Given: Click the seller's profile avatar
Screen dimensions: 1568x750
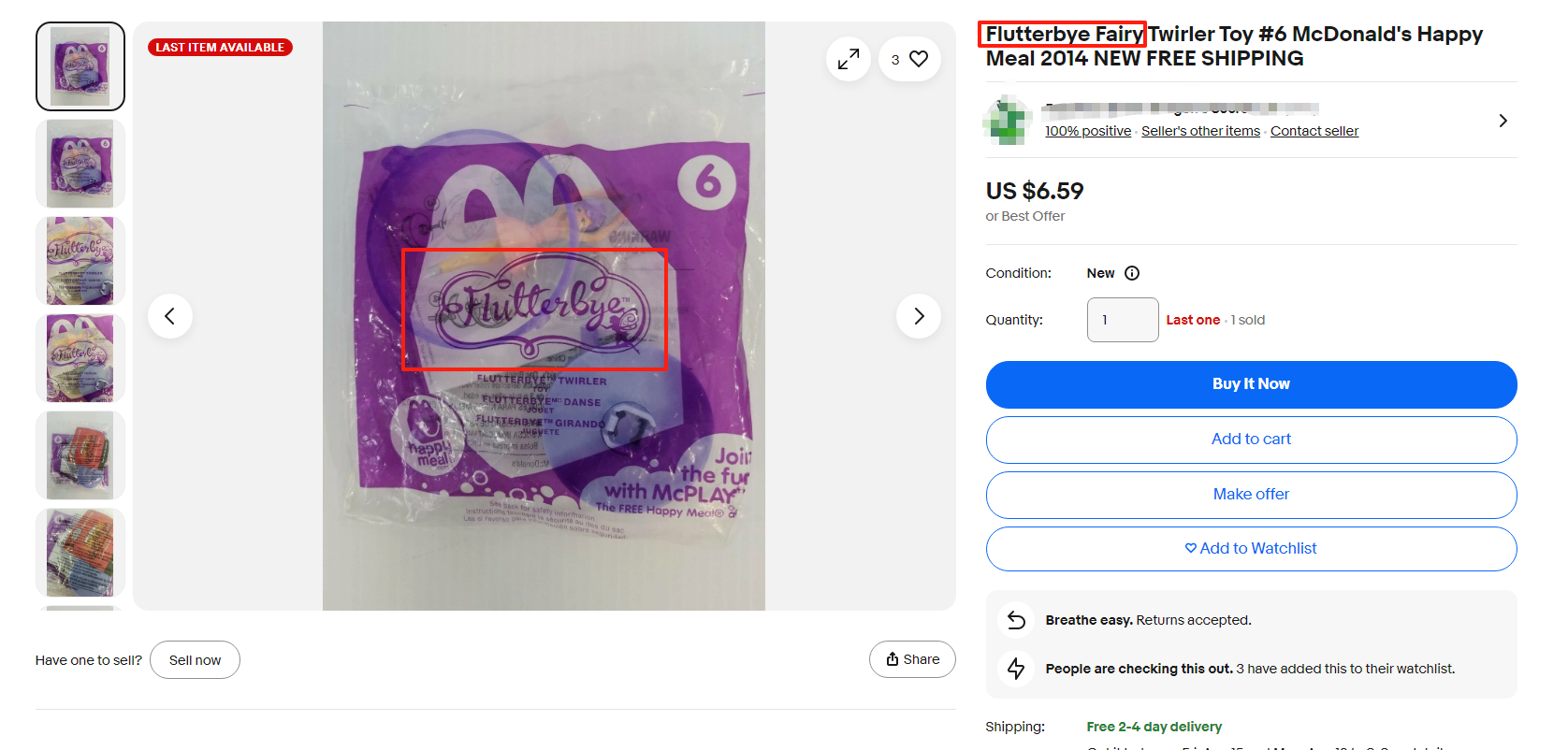Looking at the screenshot, I should click(1008, 120).
